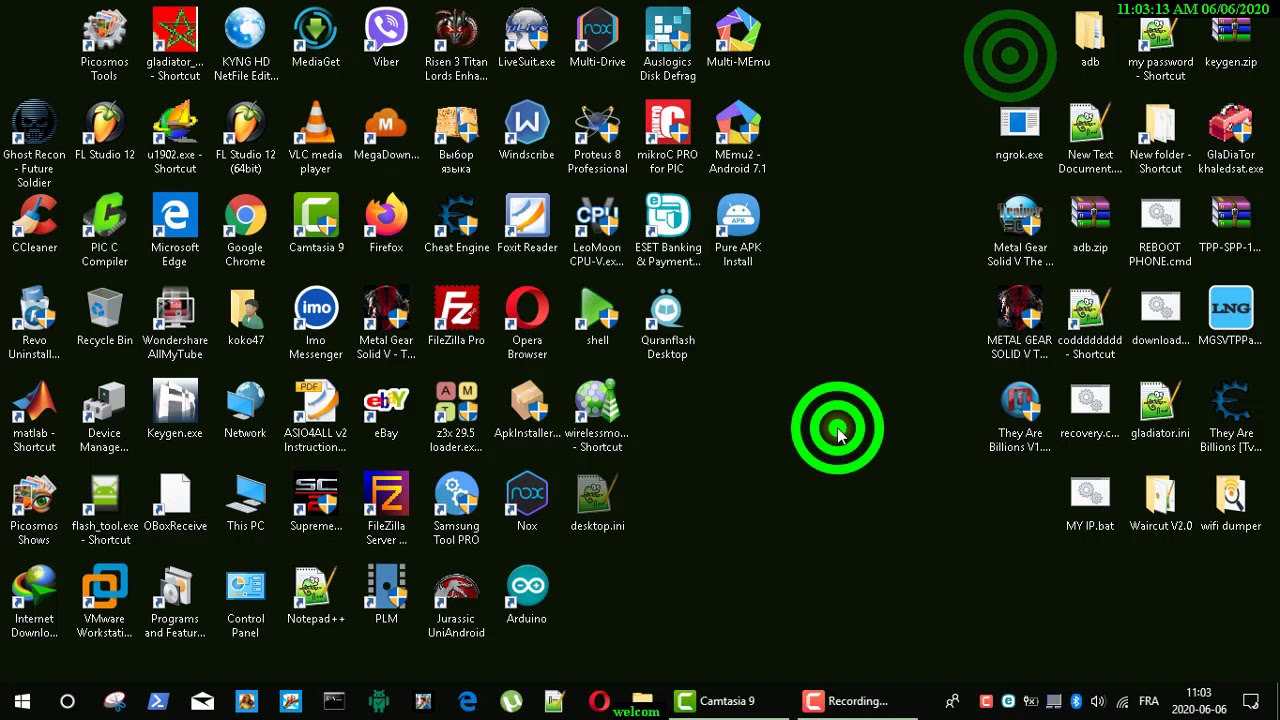Launch CCleaner from the desktop
This screenshot has height=720, width=1280.
(34, 224)
